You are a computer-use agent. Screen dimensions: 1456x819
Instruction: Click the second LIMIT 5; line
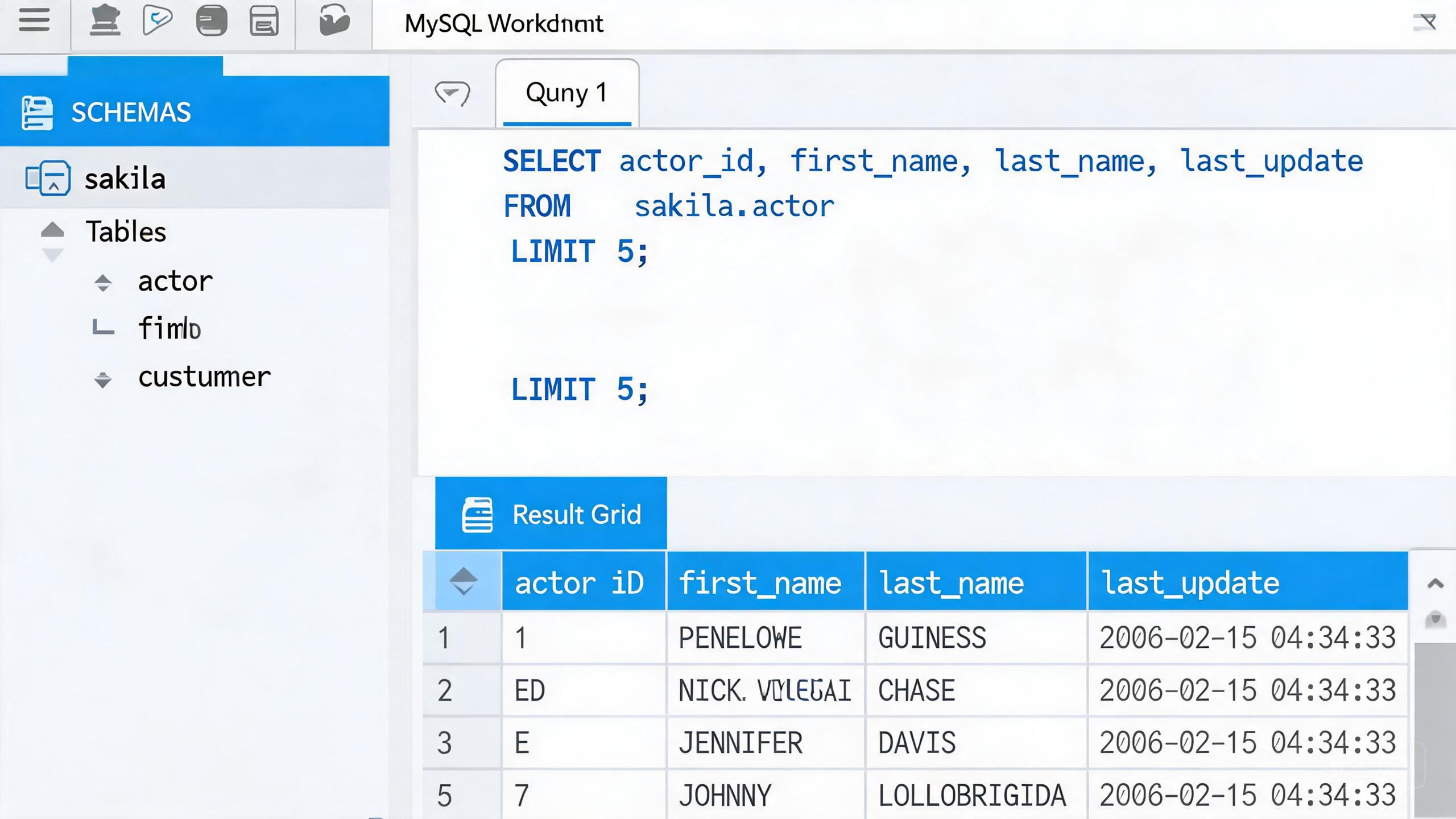click(x=579, y=390)
